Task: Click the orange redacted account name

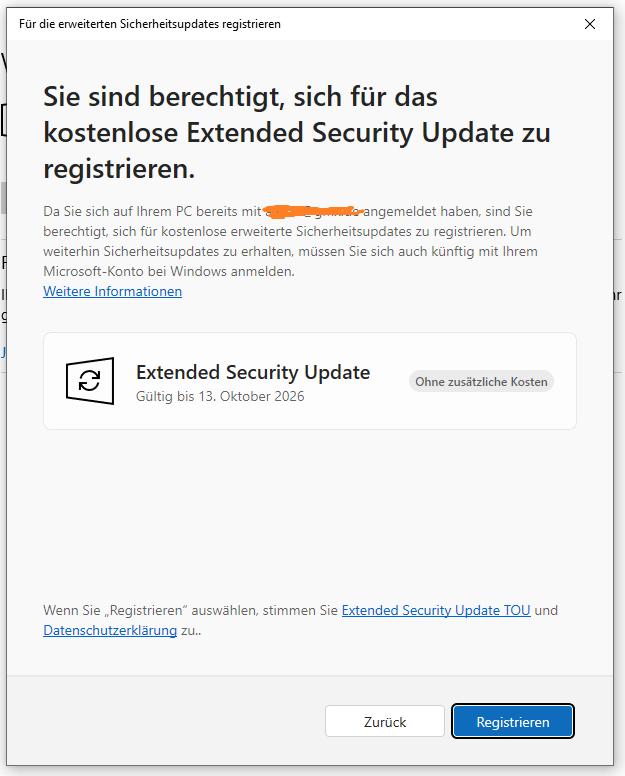Action: [x=313, y=211]
